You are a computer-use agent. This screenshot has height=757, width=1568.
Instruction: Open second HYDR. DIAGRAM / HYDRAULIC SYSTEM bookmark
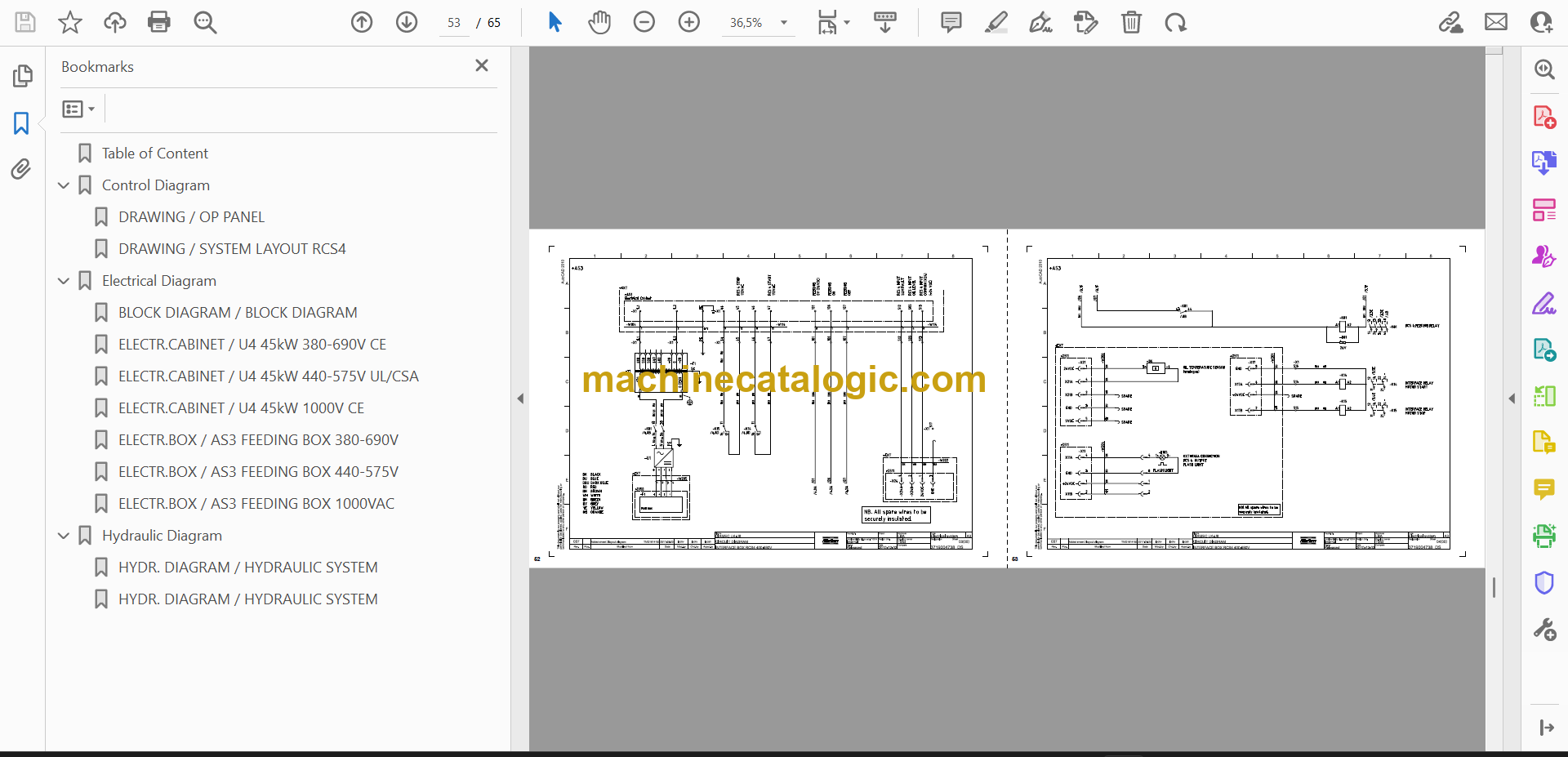click(247, 599)
